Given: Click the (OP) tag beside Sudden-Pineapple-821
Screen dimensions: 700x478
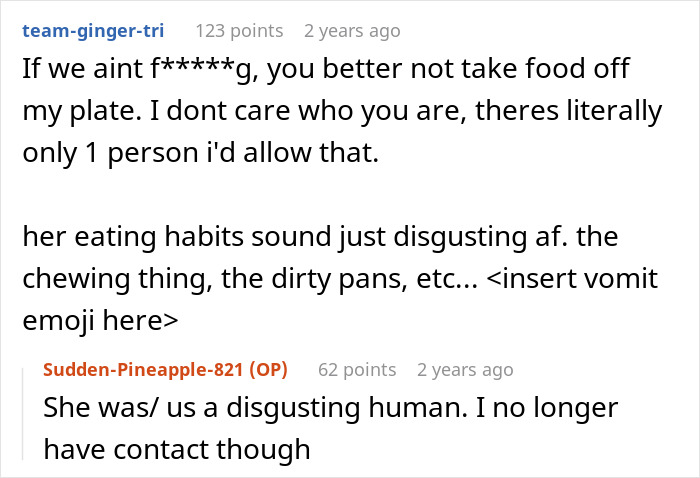Looking at the screenshot, I should pos(265,370).
